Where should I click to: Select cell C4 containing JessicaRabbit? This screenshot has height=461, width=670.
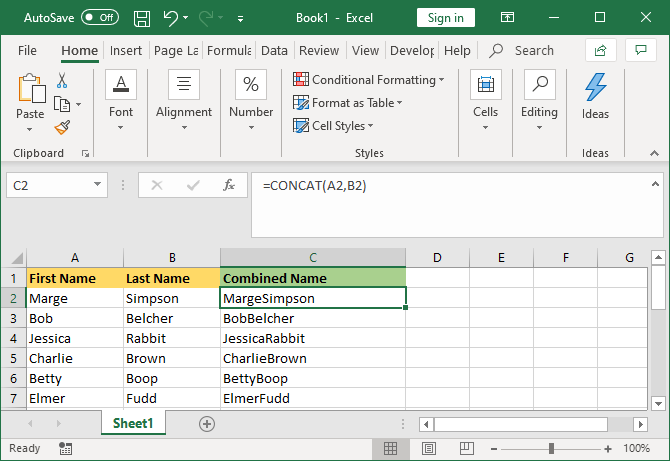click(x=312, y=338)
